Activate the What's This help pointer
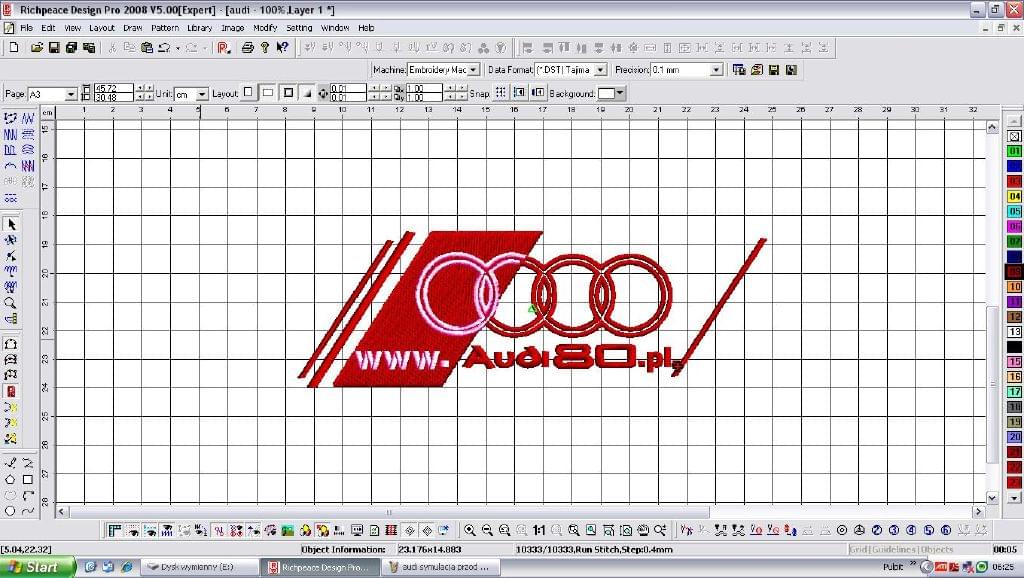The image size is (1024, 578). 282,48
